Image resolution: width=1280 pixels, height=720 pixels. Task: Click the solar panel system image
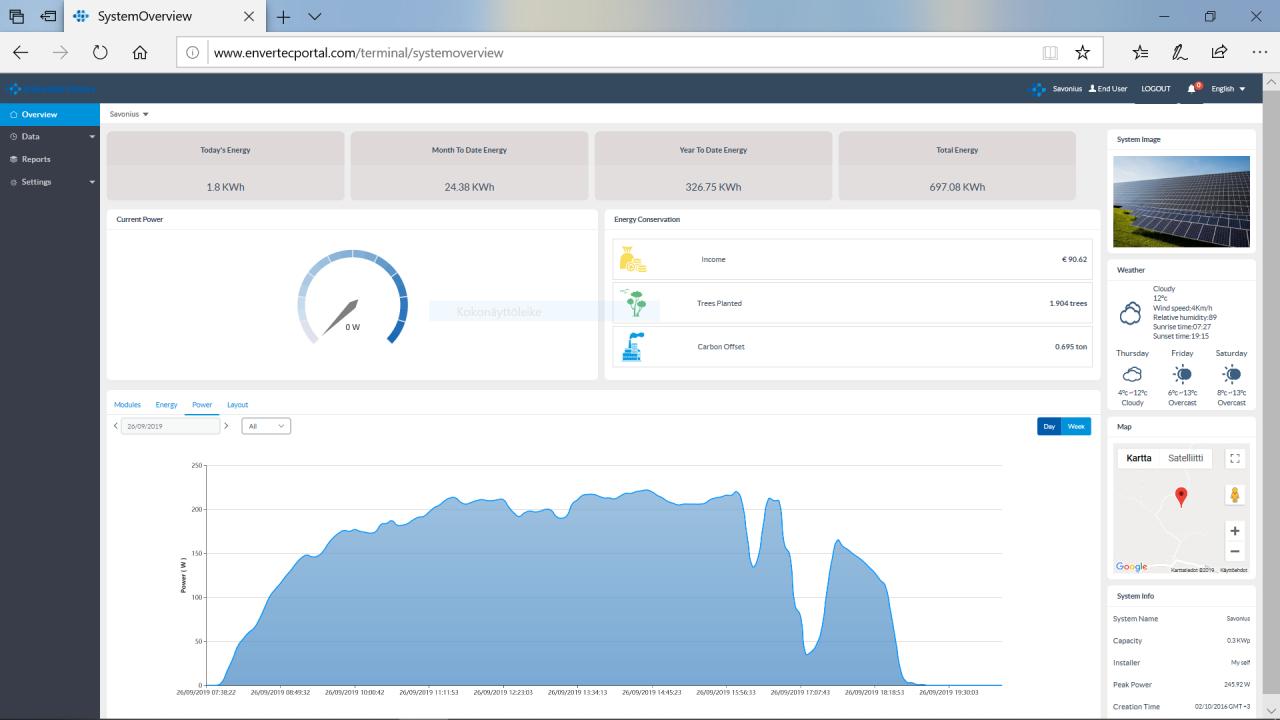(x=1181, y=201)
